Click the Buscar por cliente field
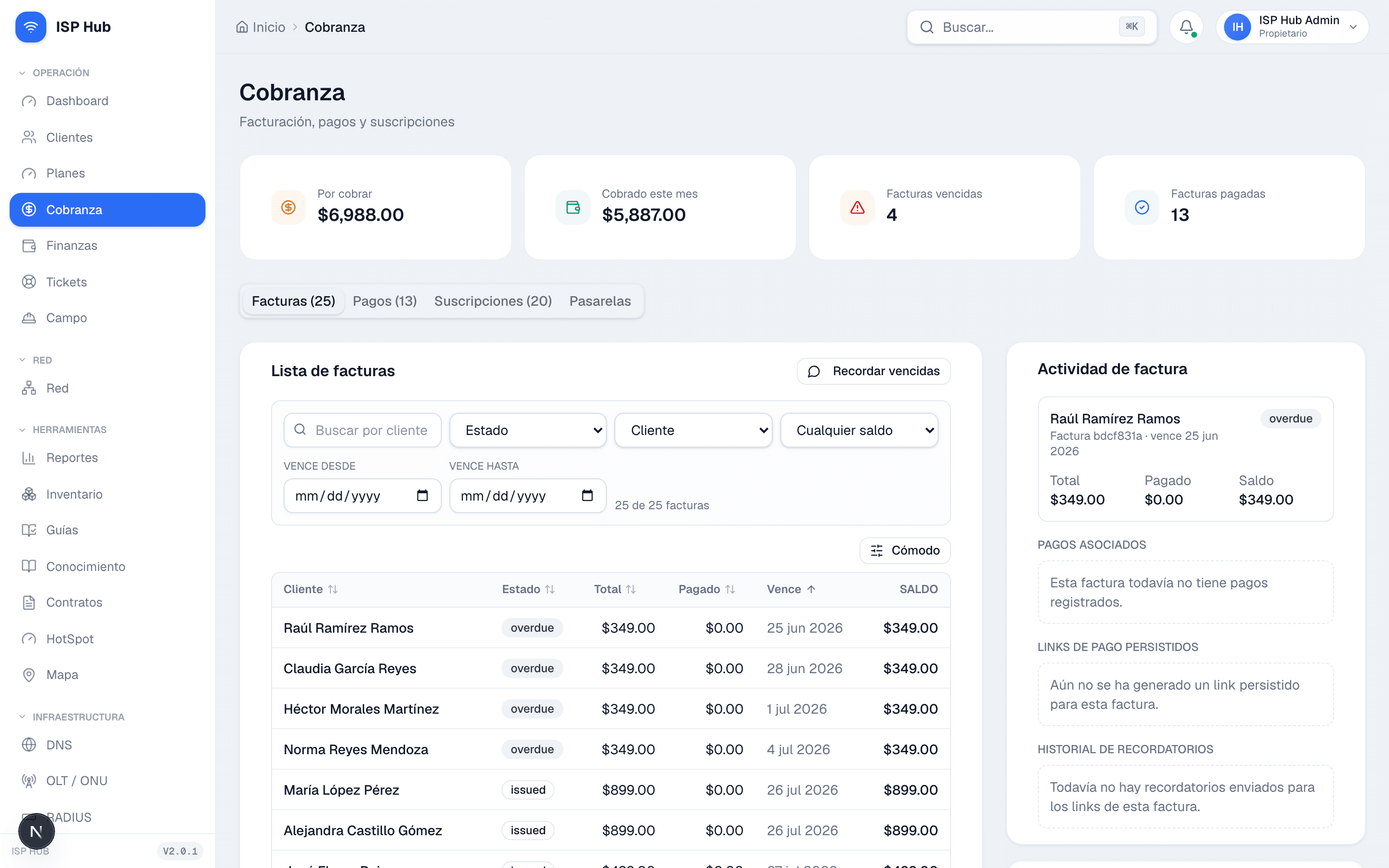The width and height of the screenshot is (1389, 868). point(362,430)
